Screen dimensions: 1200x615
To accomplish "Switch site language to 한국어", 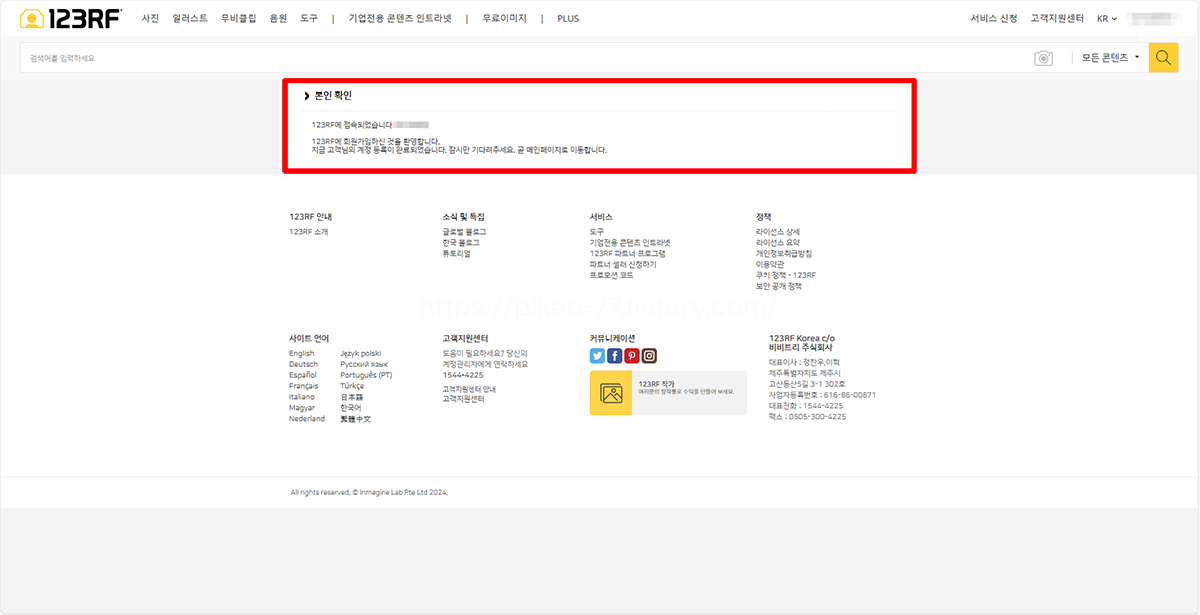I will pyautogui.click(x=351, y=408).
